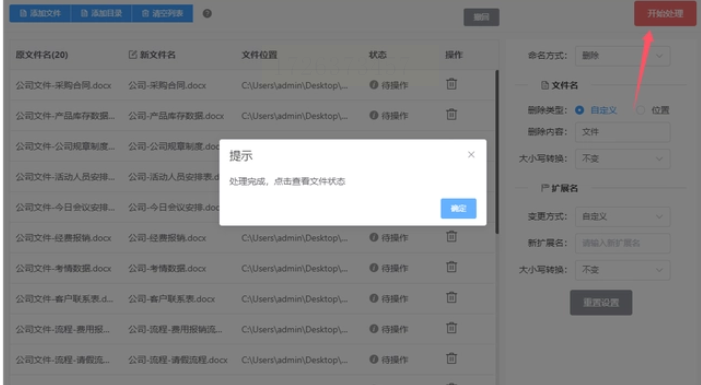Click the help question mark icon
The height and width of the screenshot is (385, 701).
pyautogui.click(x=207, y=13)
